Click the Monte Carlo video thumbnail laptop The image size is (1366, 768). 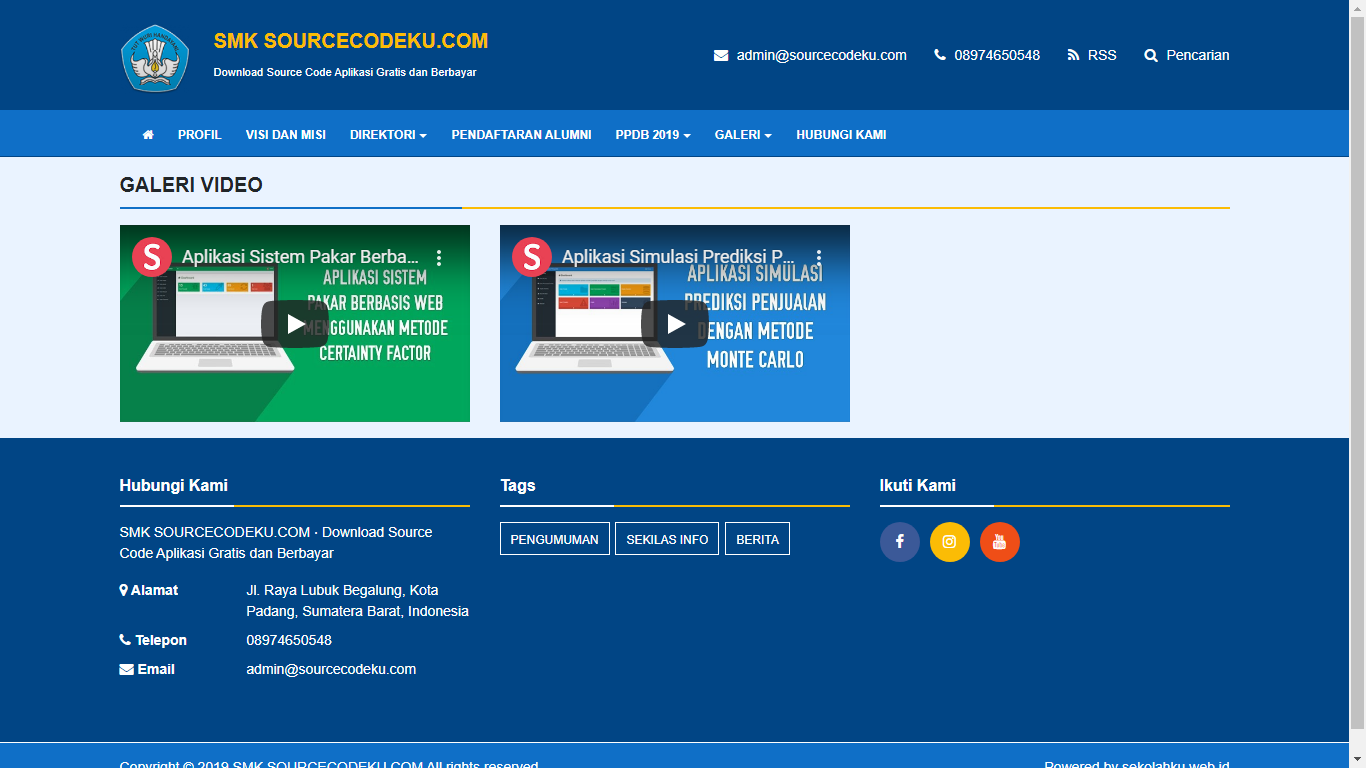pyautogui.click(x=596, y=318)
